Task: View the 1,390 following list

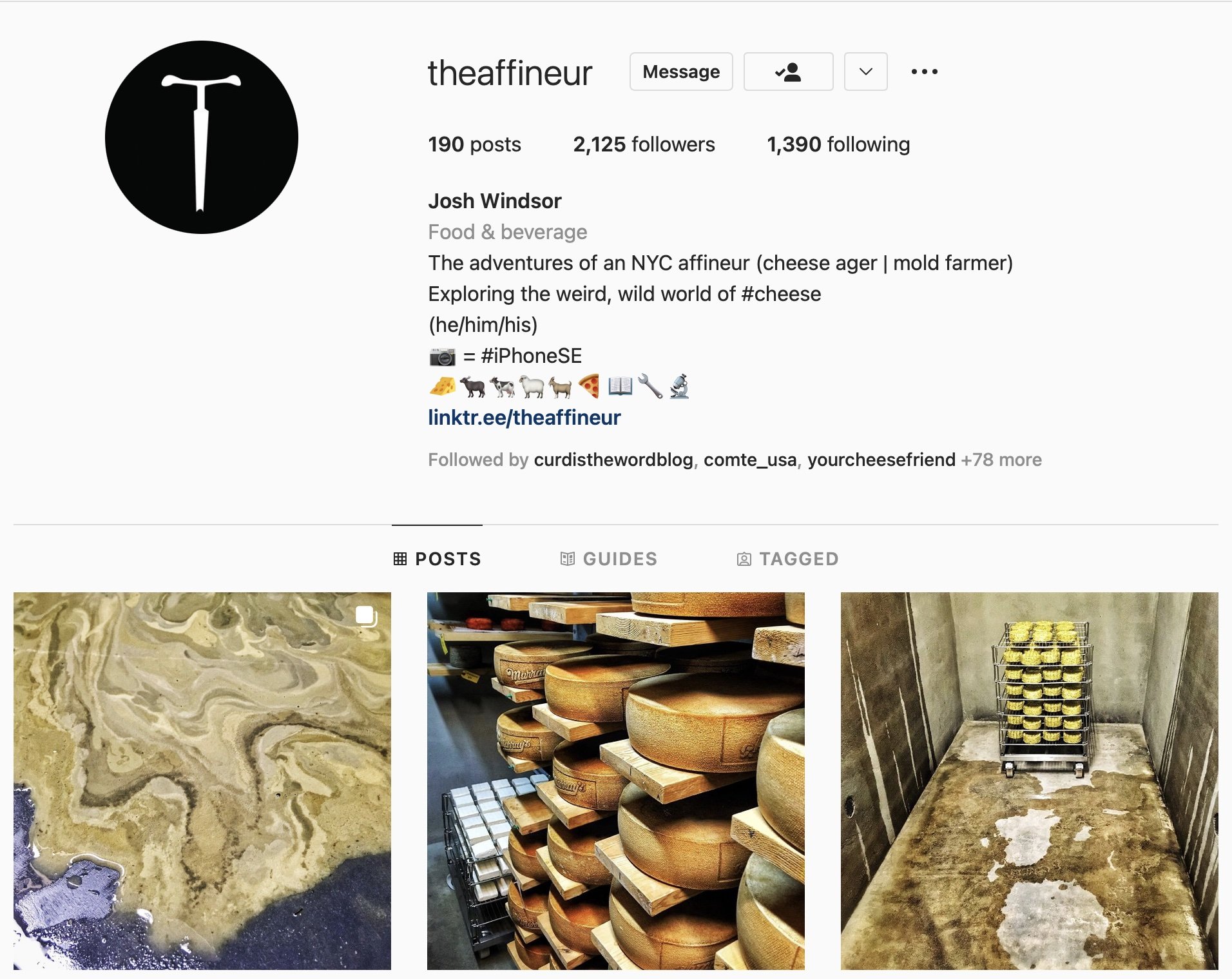Action: (x=838, y=144)
